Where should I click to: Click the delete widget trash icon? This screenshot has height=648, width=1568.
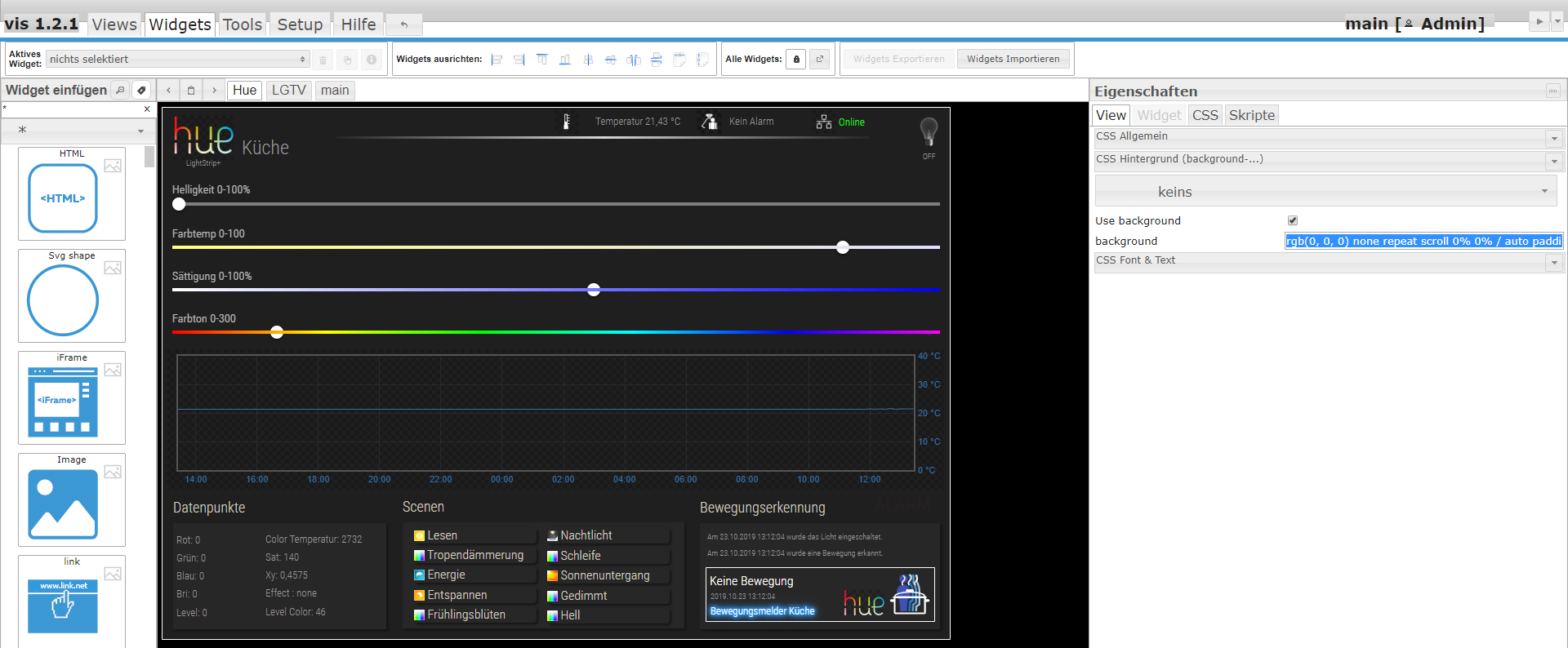click(x=323, y=60)
